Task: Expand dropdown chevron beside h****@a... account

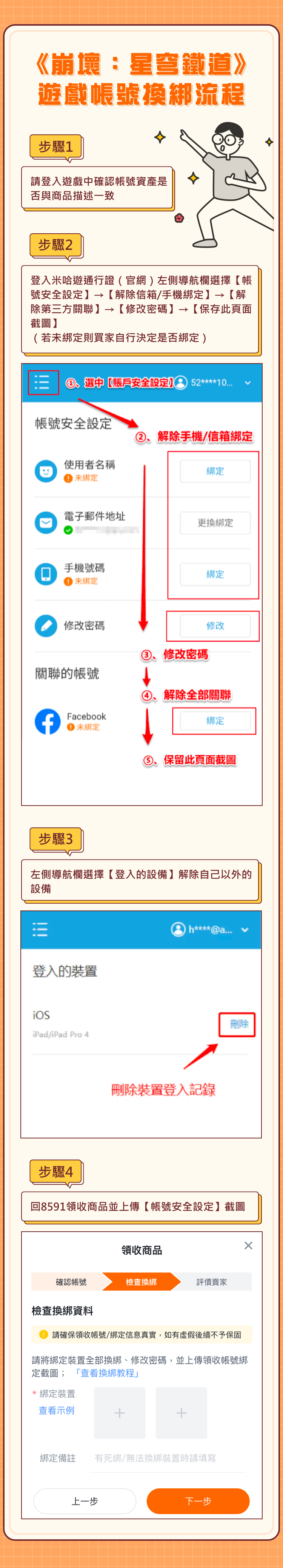Action: coord(245,929)
